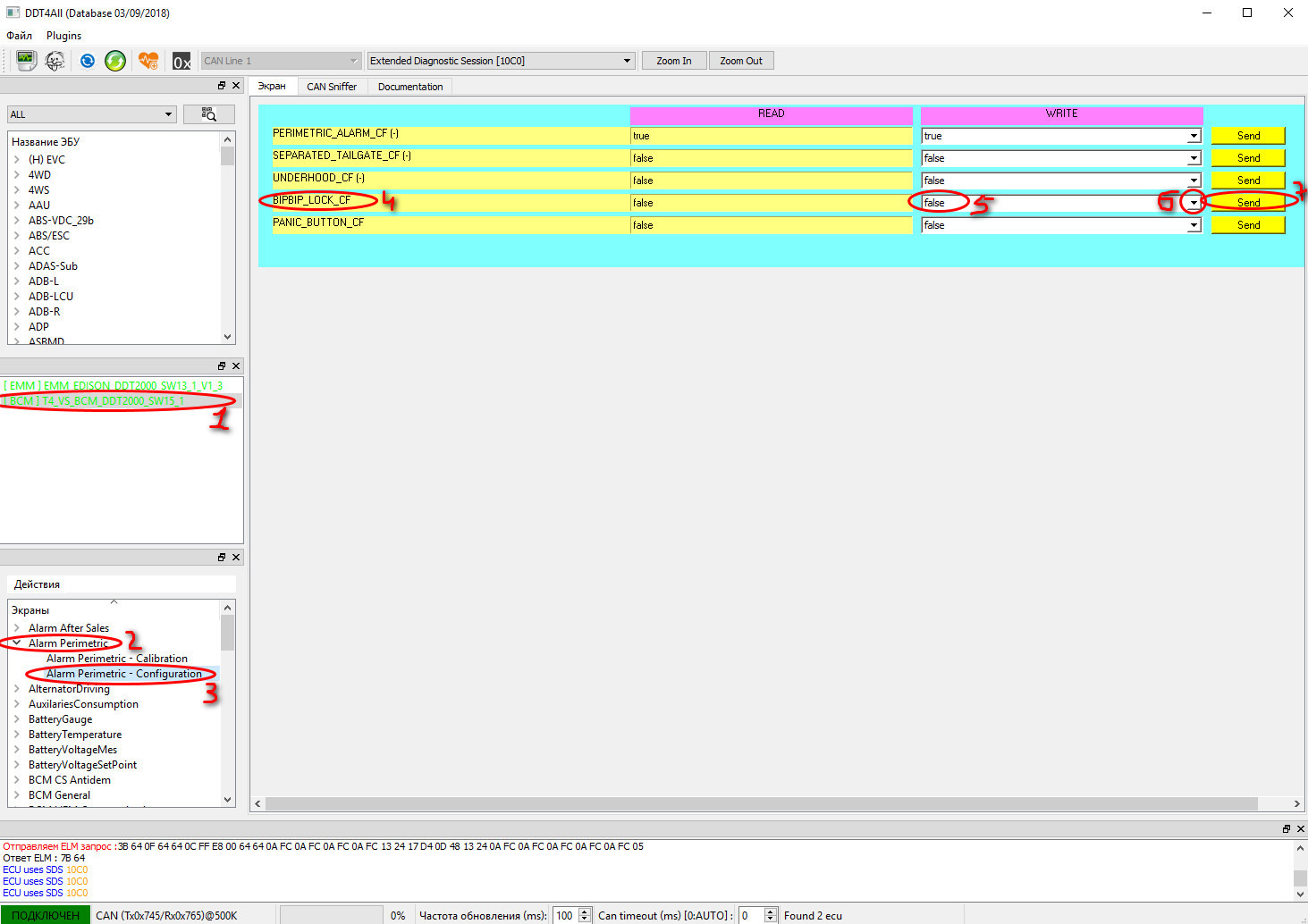Expand the ABS/ESC tree node

tap(17, 236)
